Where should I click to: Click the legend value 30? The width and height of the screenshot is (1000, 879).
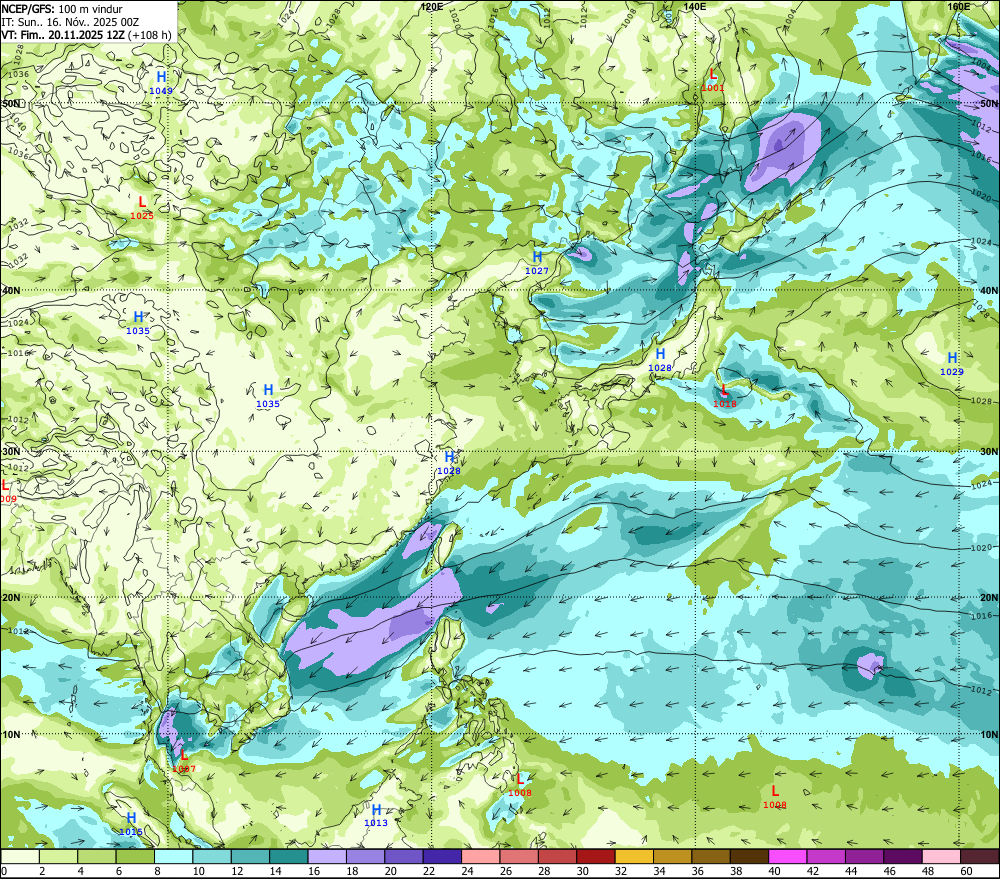582,871
